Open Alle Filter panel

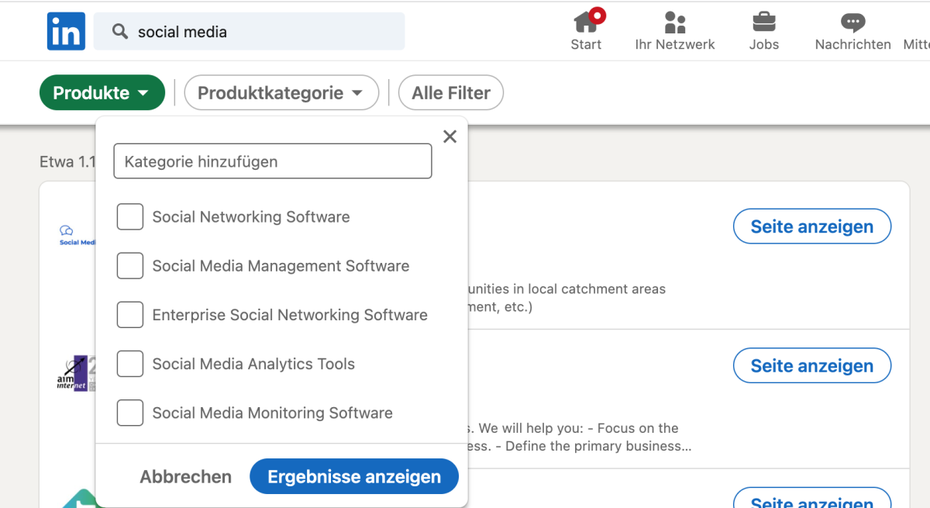[x=451, y=93]
